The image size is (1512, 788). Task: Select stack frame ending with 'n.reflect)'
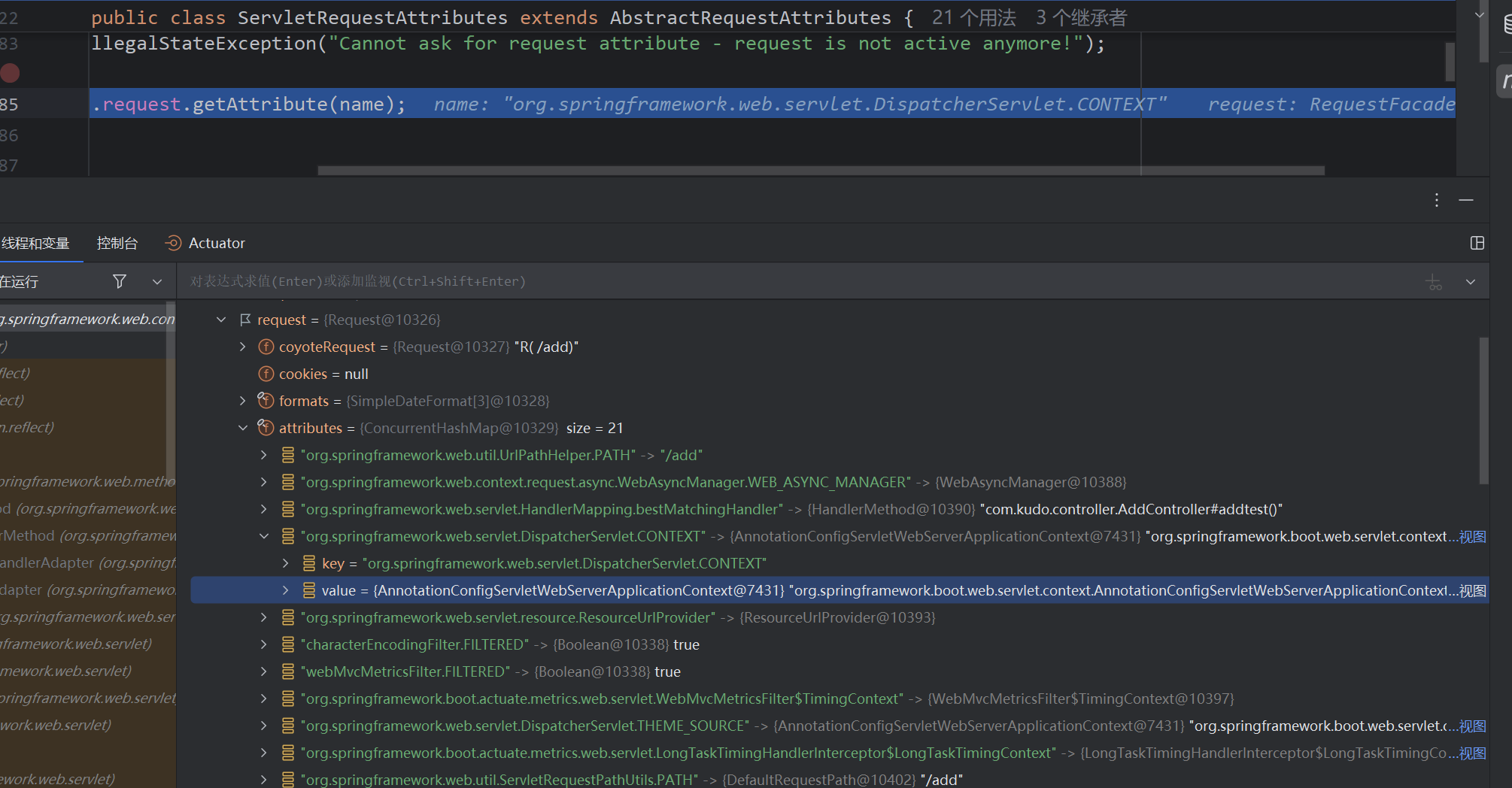click(83, 427)
